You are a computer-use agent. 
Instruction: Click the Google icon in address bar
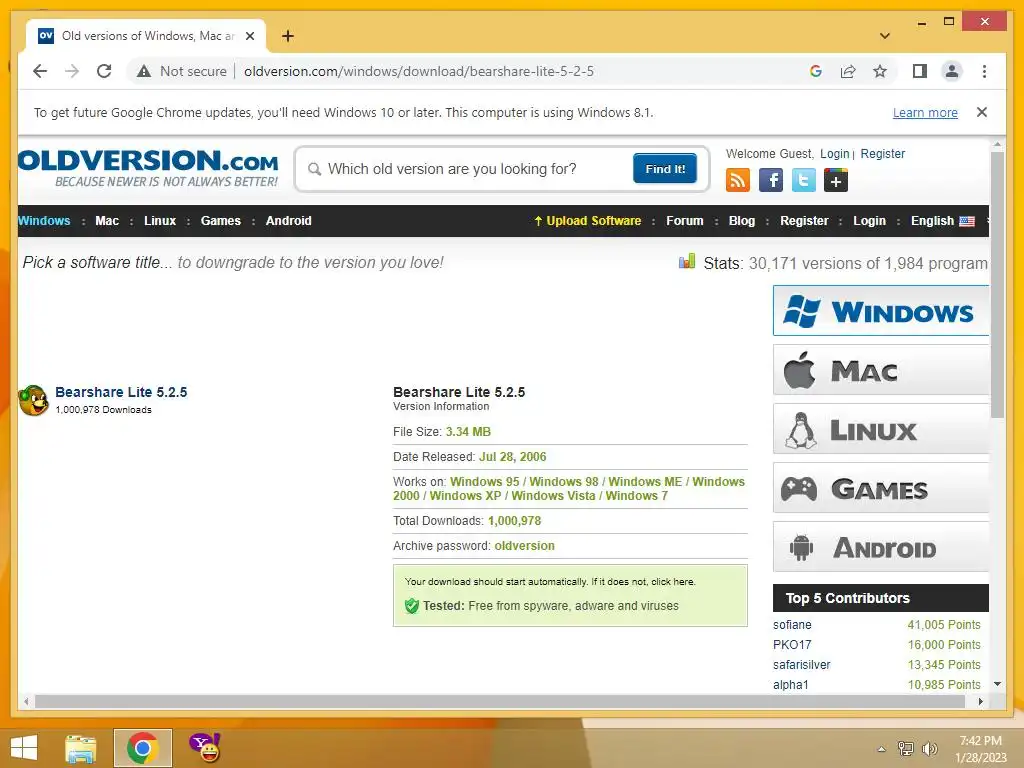(x=816, y=71)
